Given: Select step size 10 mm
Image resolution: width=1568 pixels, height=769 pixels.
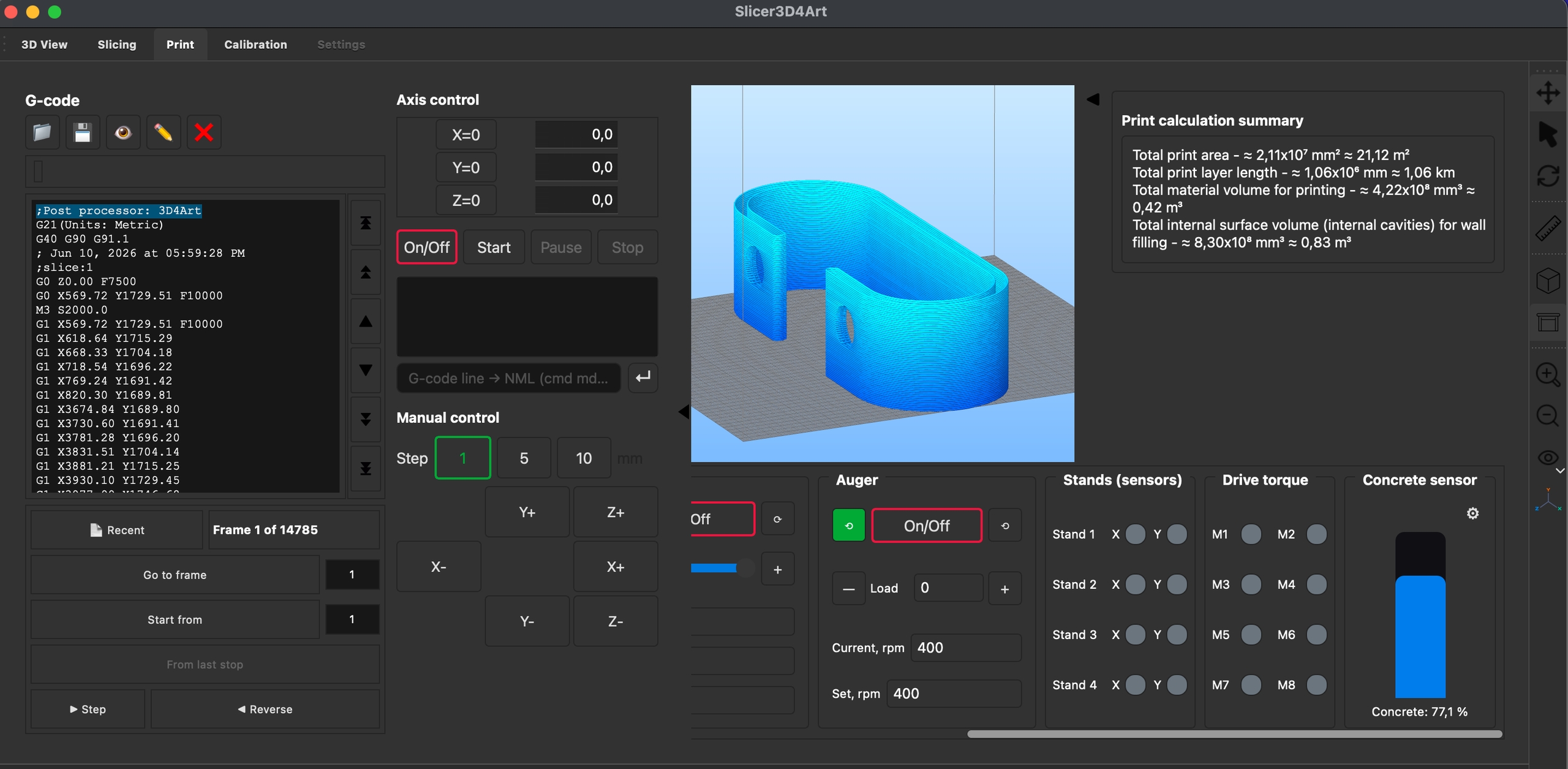Looking at the screenshot, I should pyautogui.click(x=584, y=458).
